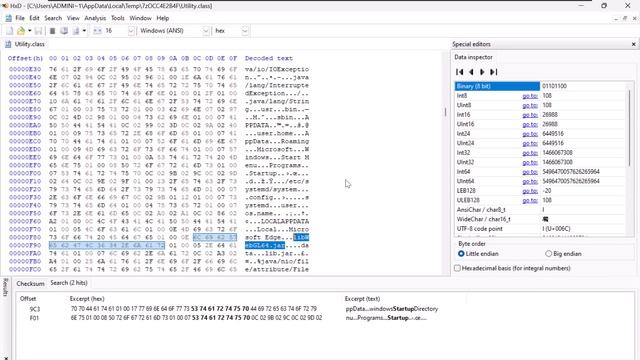Screen dimensions: 640x360
Task: Click the decoded text 'ebGL64.jar'
Action: point(265,245)
